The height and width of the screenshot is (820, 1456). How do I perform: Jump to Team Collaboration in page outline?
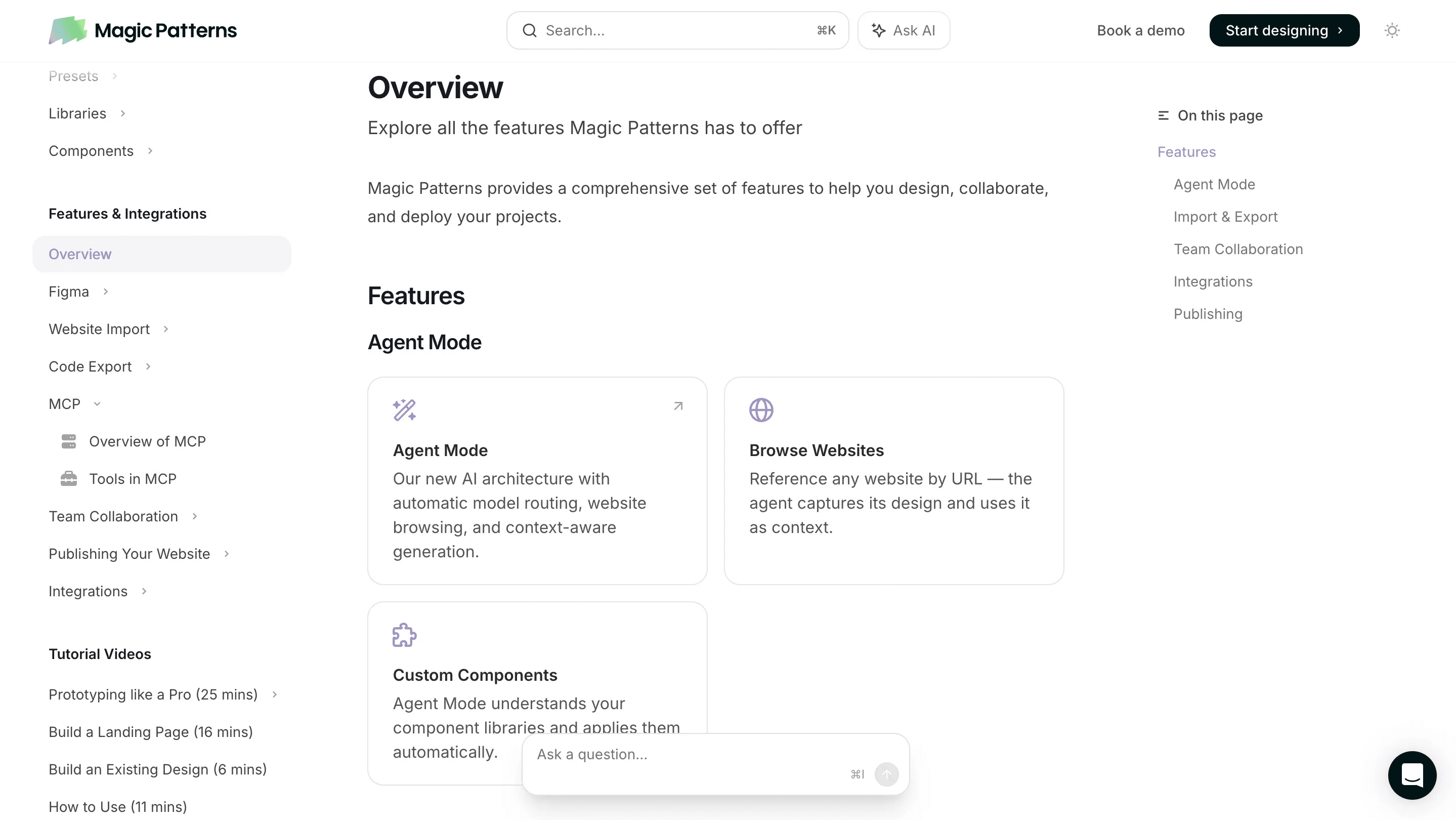[x=1238, y=249]
